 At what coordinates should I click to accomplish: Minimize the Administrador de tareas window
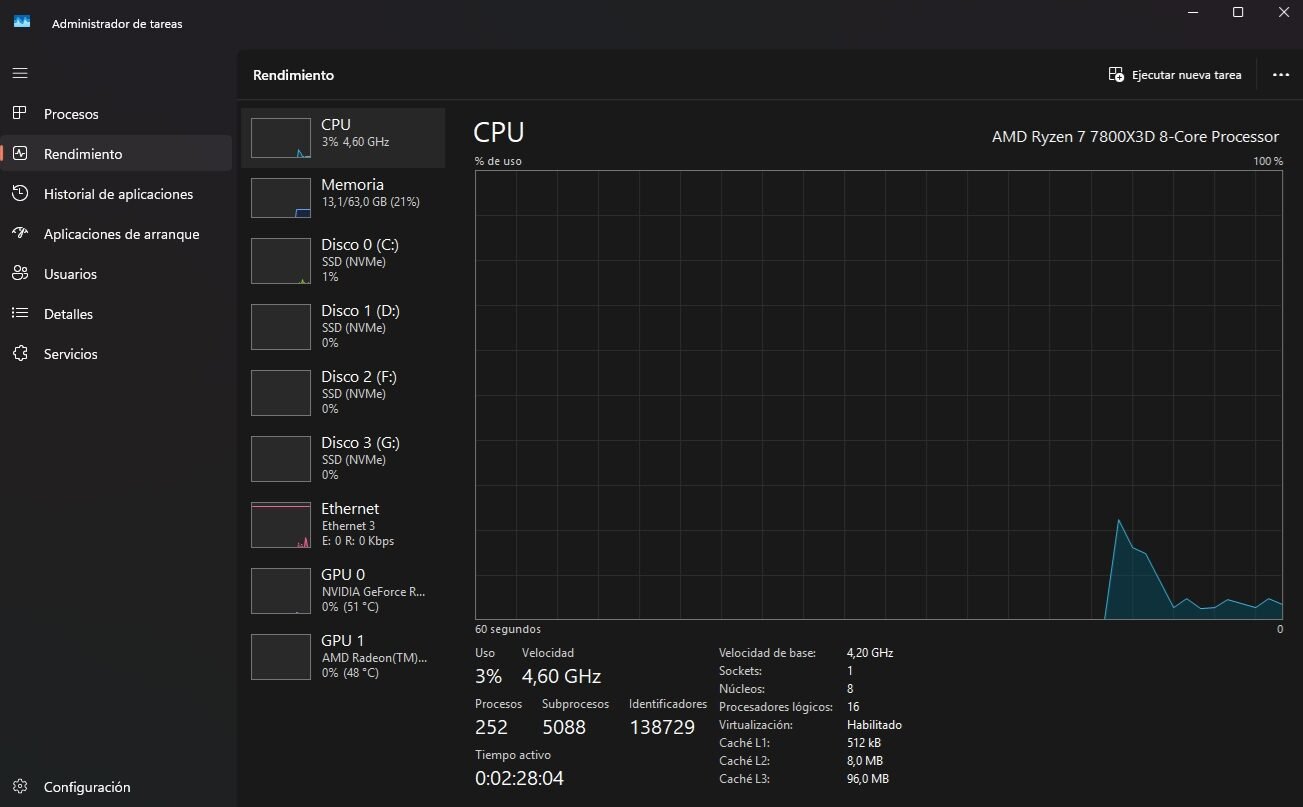tap(1192, 12)
